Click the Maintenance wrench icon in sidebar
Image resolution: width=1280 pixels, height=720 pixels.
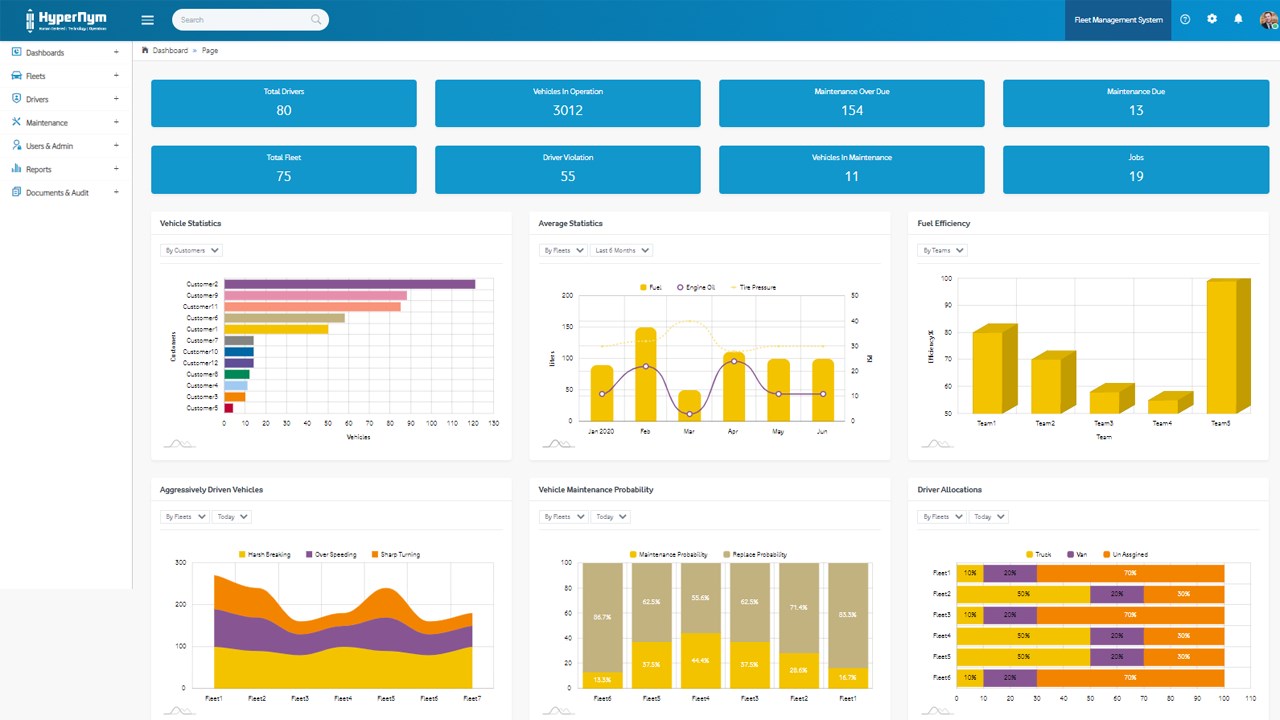16,122
